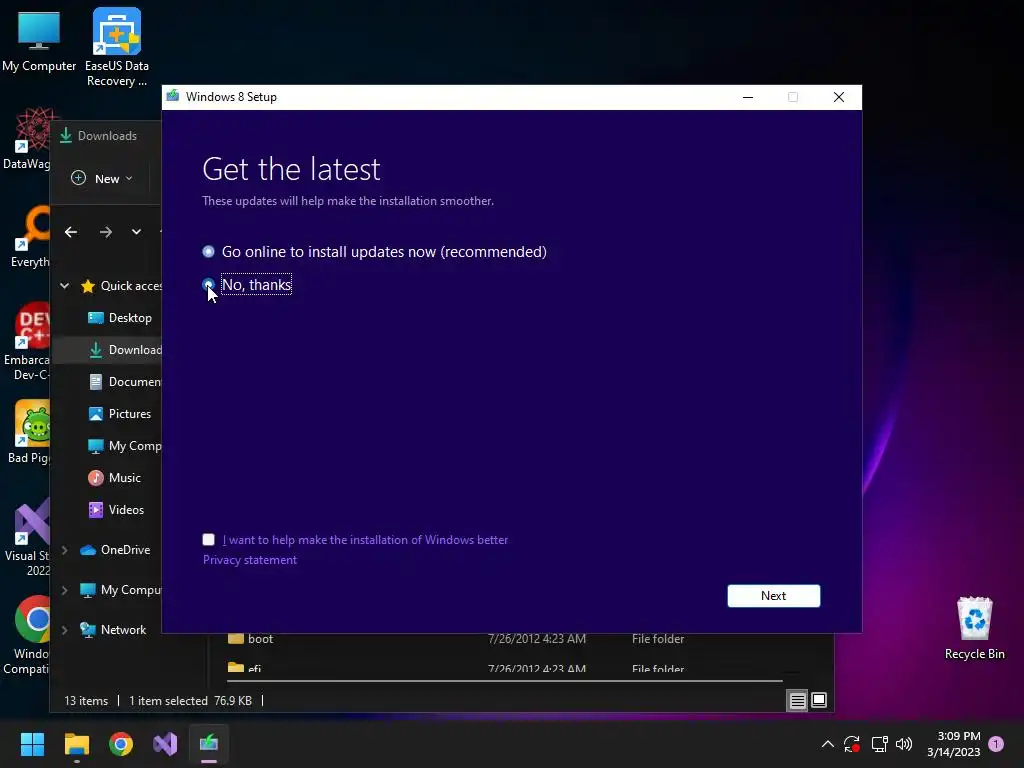The width and height of the screenshot is (1024, 768).
Task: Open clock and calendar at 3:09 PM
Action: pos(953,744)
